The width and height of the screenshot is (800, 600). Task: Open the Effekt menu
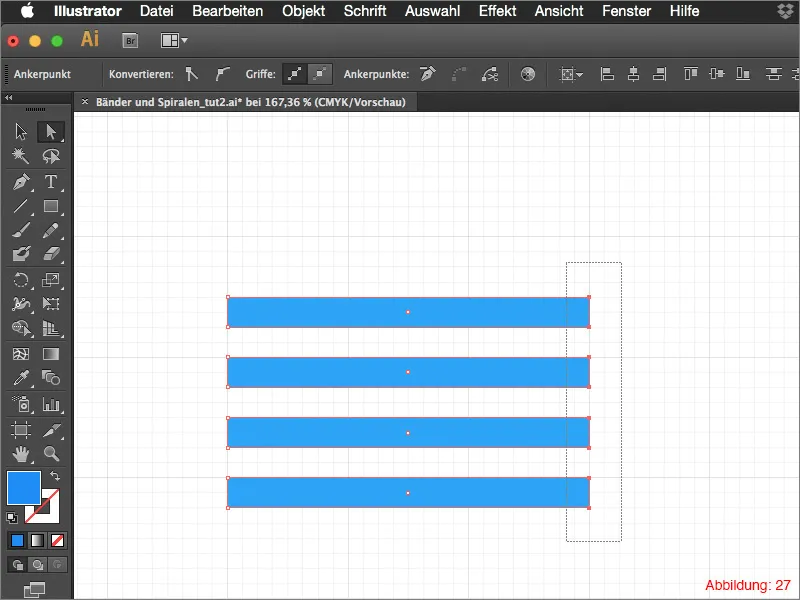click(x=497, y=11)
